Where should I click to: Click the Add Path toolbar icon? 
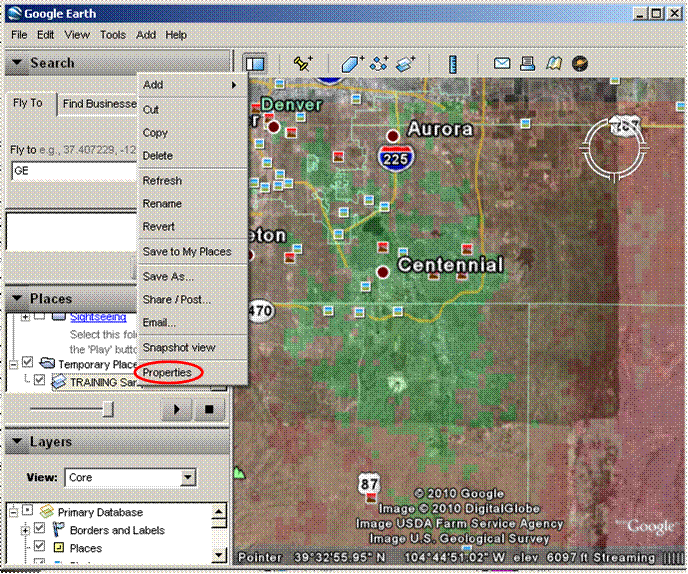pos(379,64)
